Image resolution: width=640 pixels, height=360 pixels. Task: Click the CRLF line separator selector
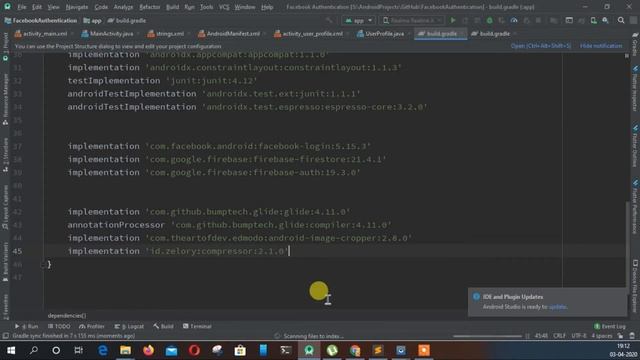click(x=559, y=336)
